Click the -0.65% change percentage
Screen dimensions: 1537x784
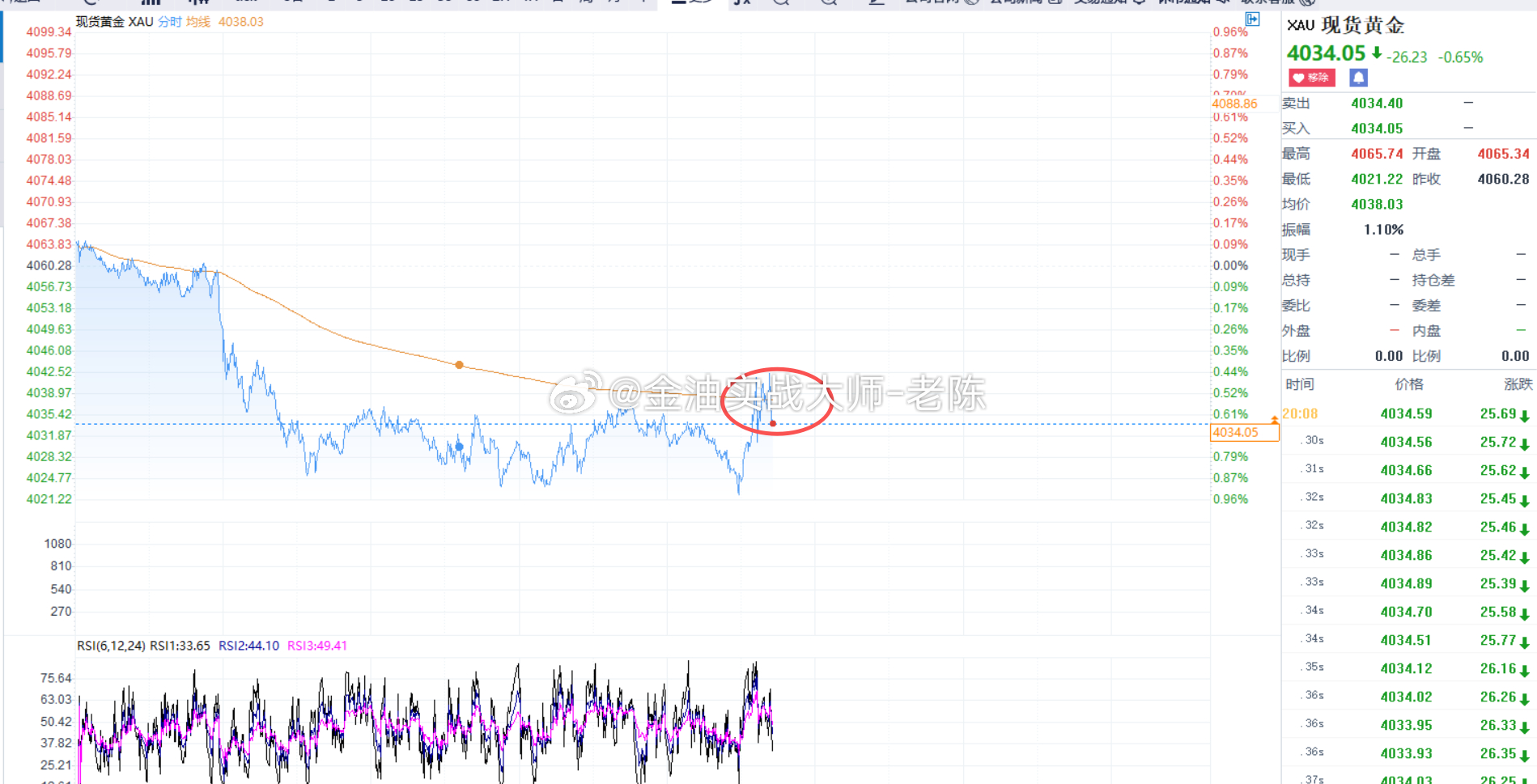click(x=1460, y=57)
